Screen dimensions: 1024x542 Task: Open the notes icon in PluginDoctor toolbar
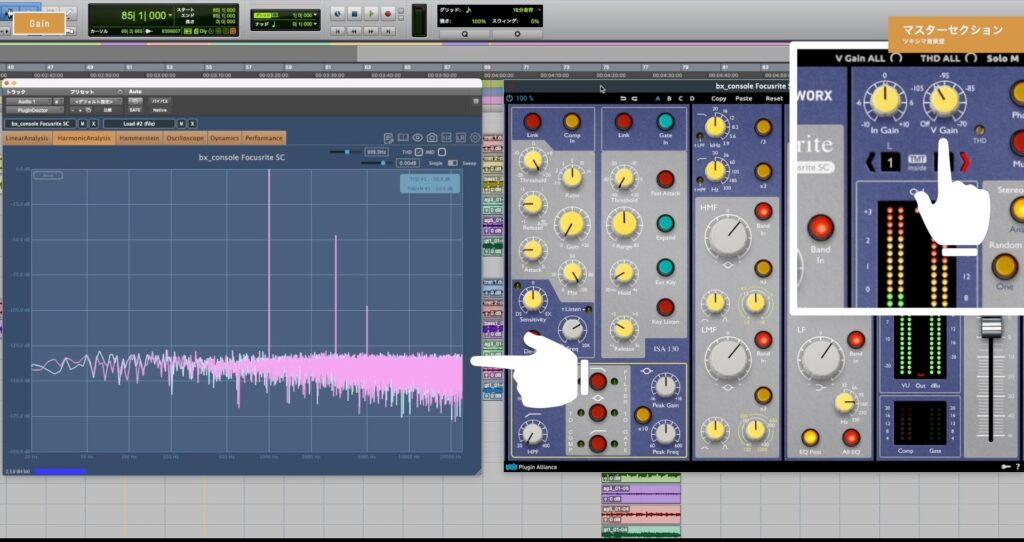[389, 138]
